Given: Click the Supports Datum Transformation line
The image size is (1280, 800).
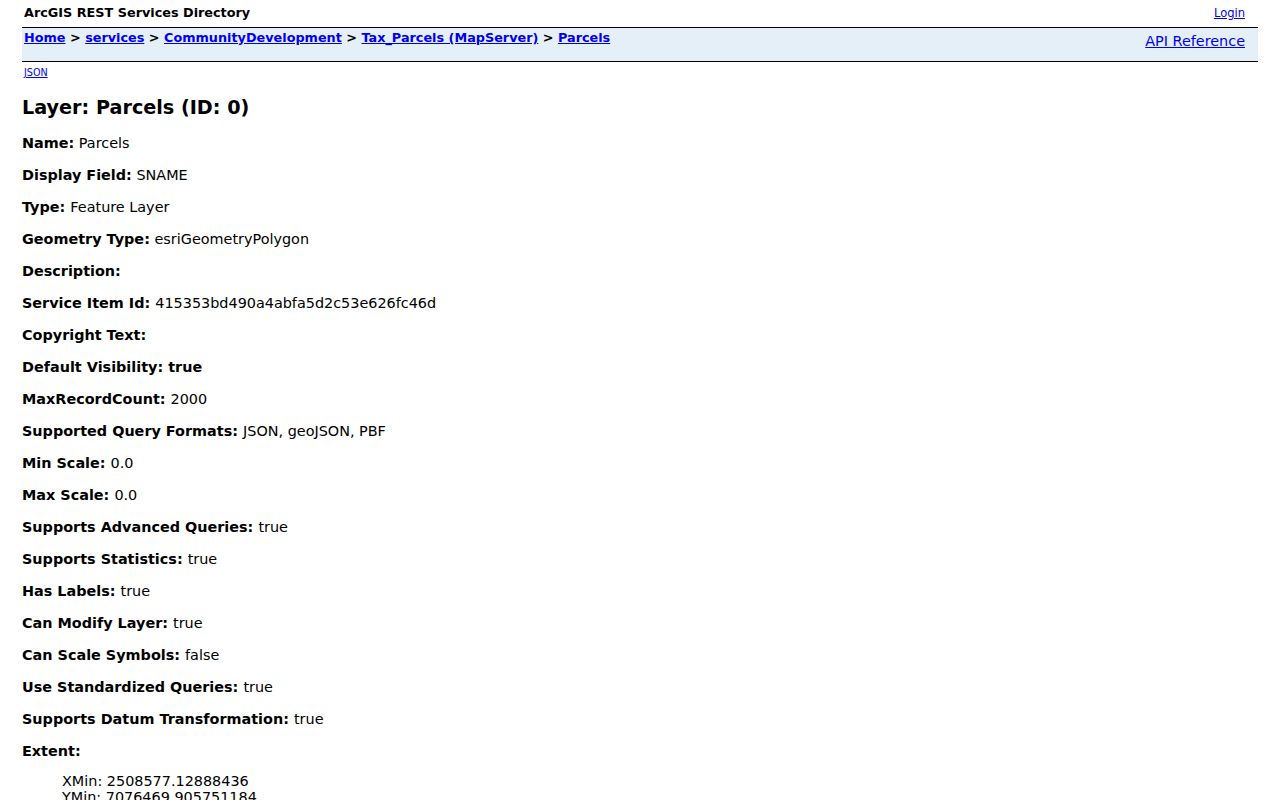Looking at the screenshot, I should click(173, 719).
